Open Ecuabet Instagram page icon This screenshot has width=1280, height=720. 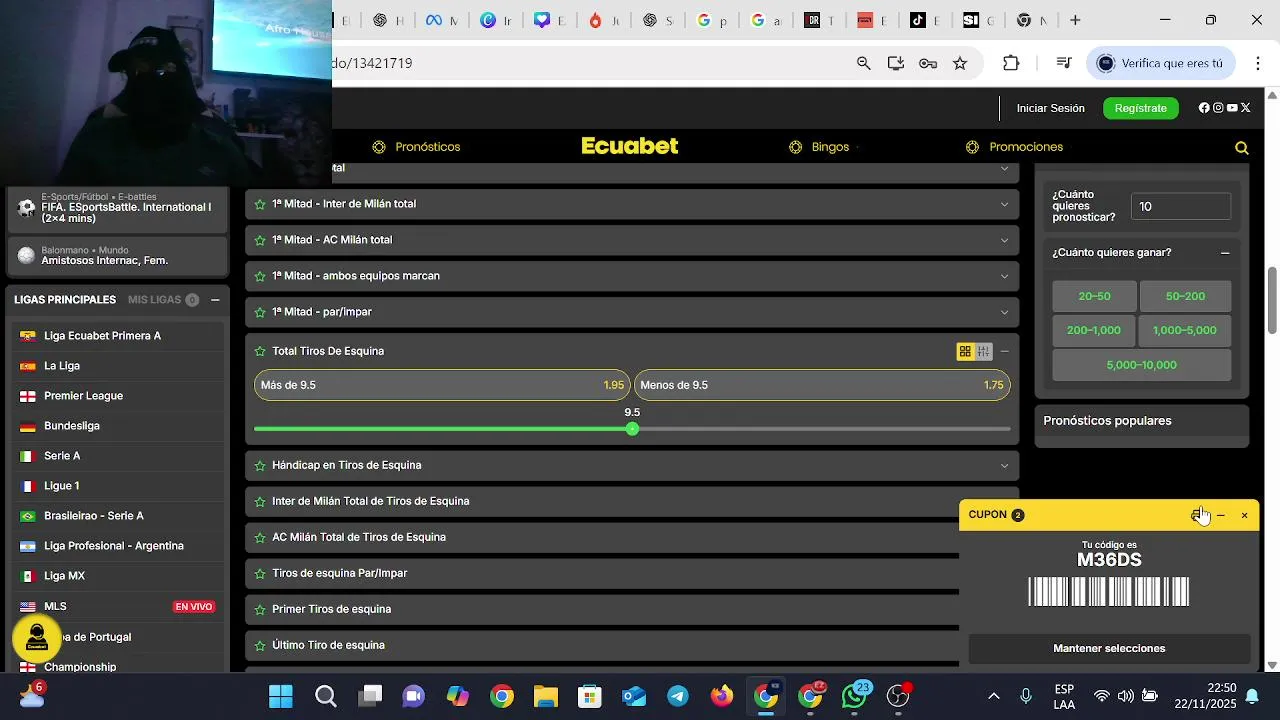pyautogui.click(x=1218, y=108)
